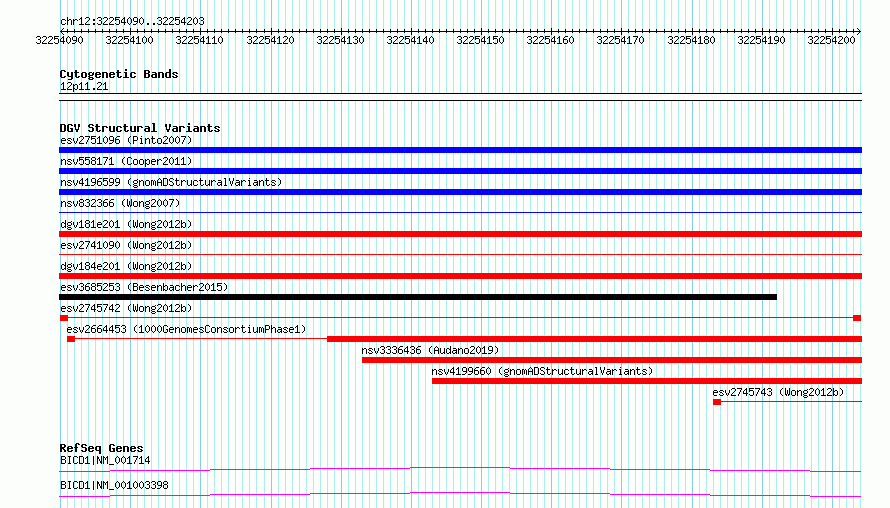Click the small red block of esv2664453
Viewport: 890px width, 508px height.
71,339
